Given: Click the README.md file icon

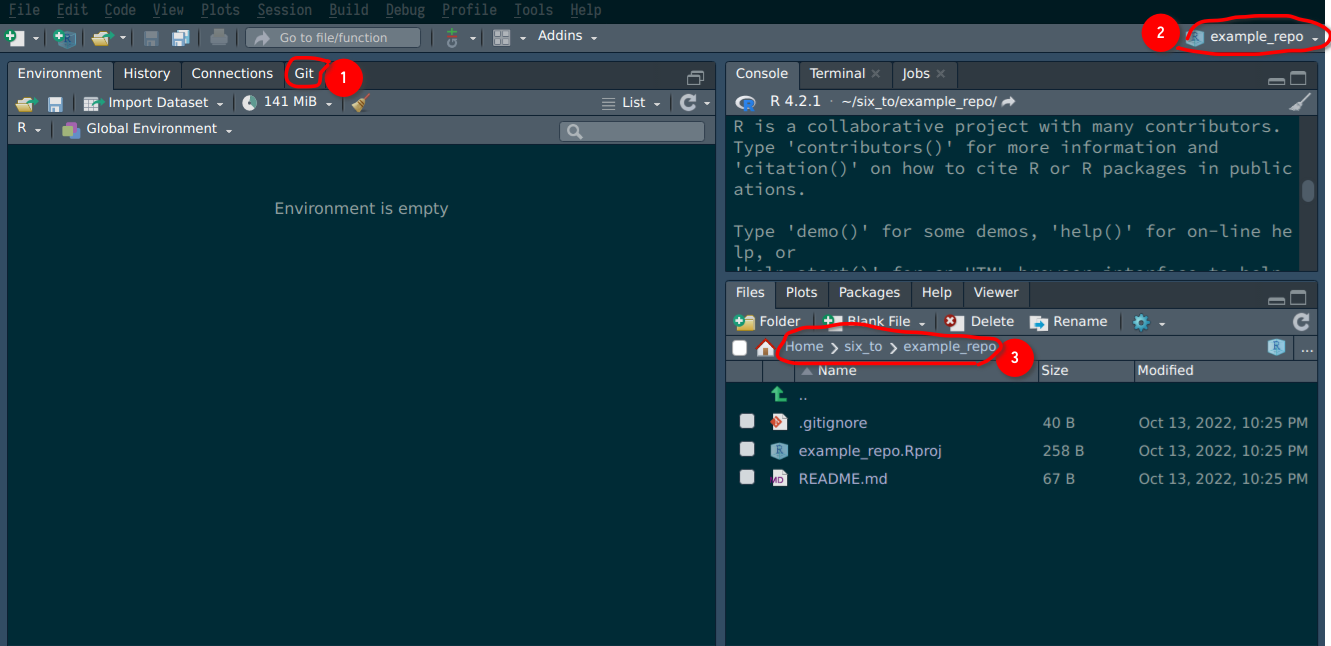Looking at the screenshot, I should 779,479.
